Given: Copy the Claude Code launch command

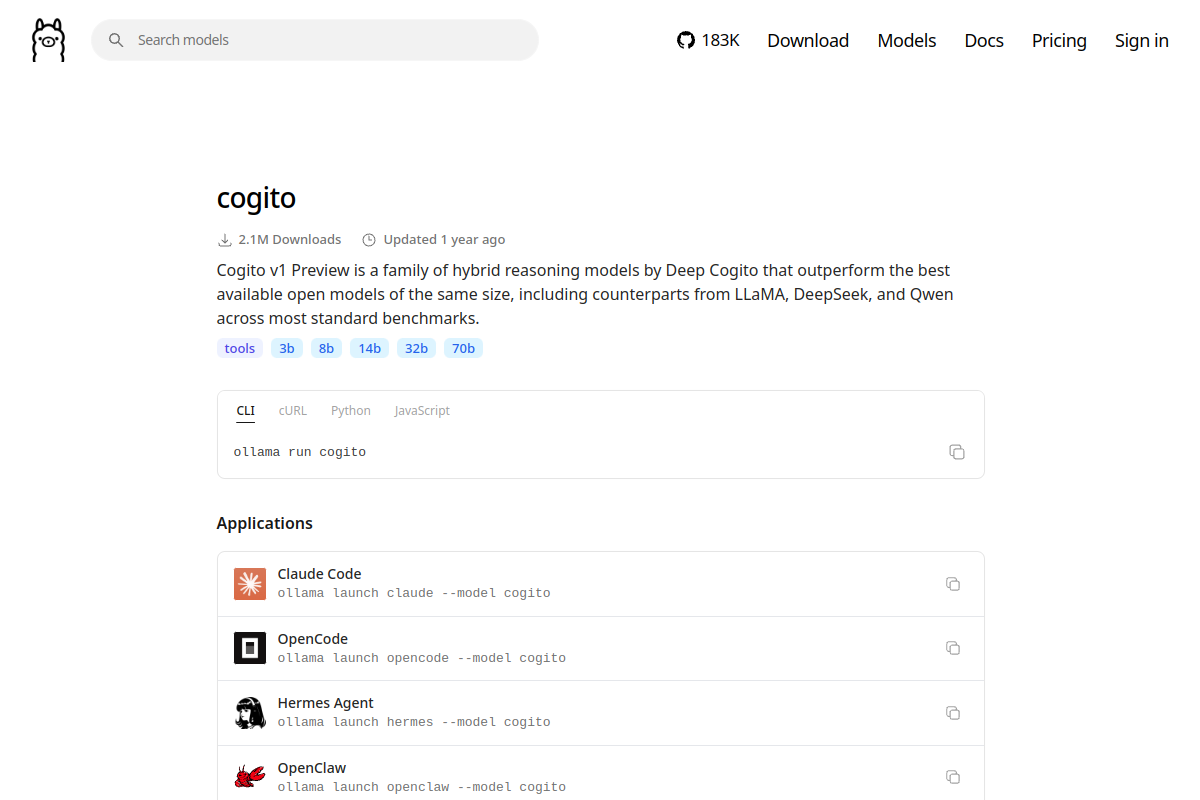Looking at the screenshot, I should coord(953,584).
